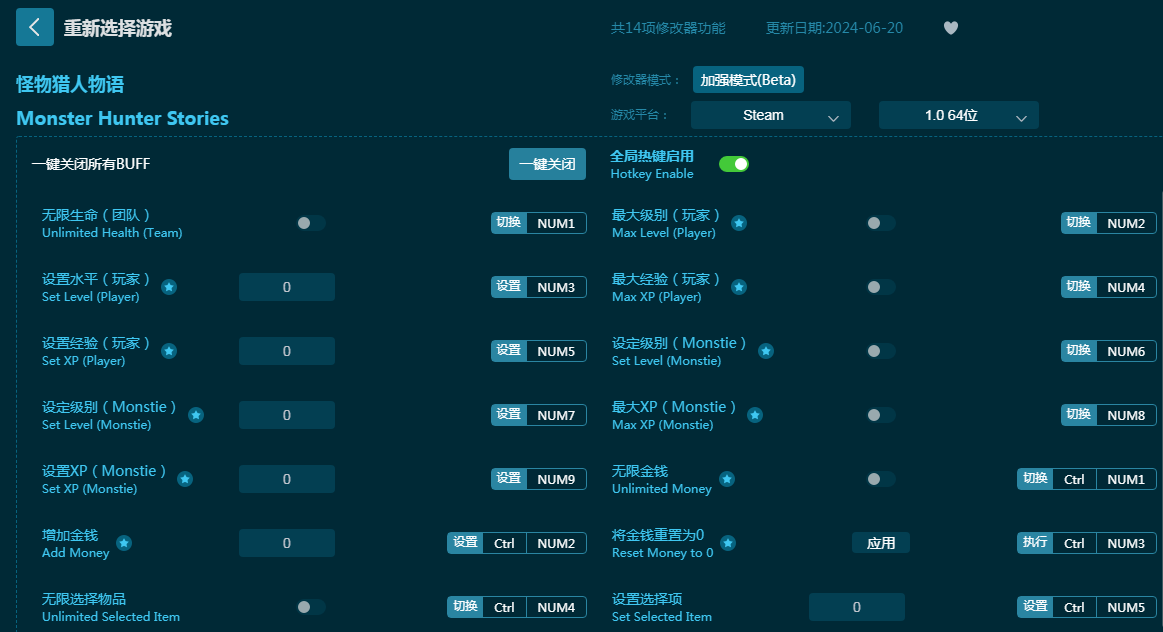The image size is (1163, 632).
Task: Click the star icon beside Unlimited Money
Action: [x=728, y=479]
